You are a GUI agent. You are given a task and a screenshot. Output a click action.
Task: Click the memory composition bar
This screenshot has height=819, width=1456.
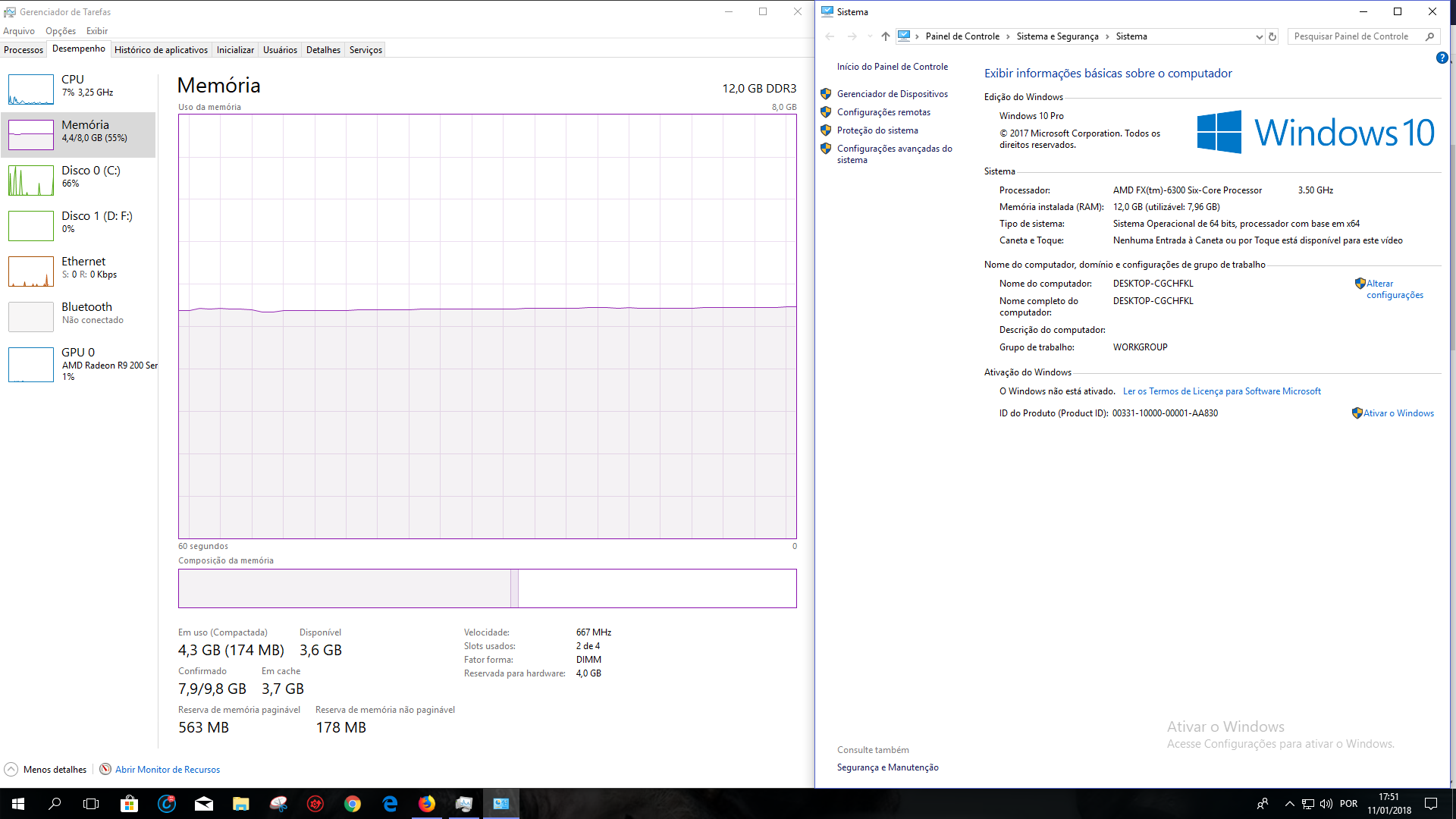487,588
